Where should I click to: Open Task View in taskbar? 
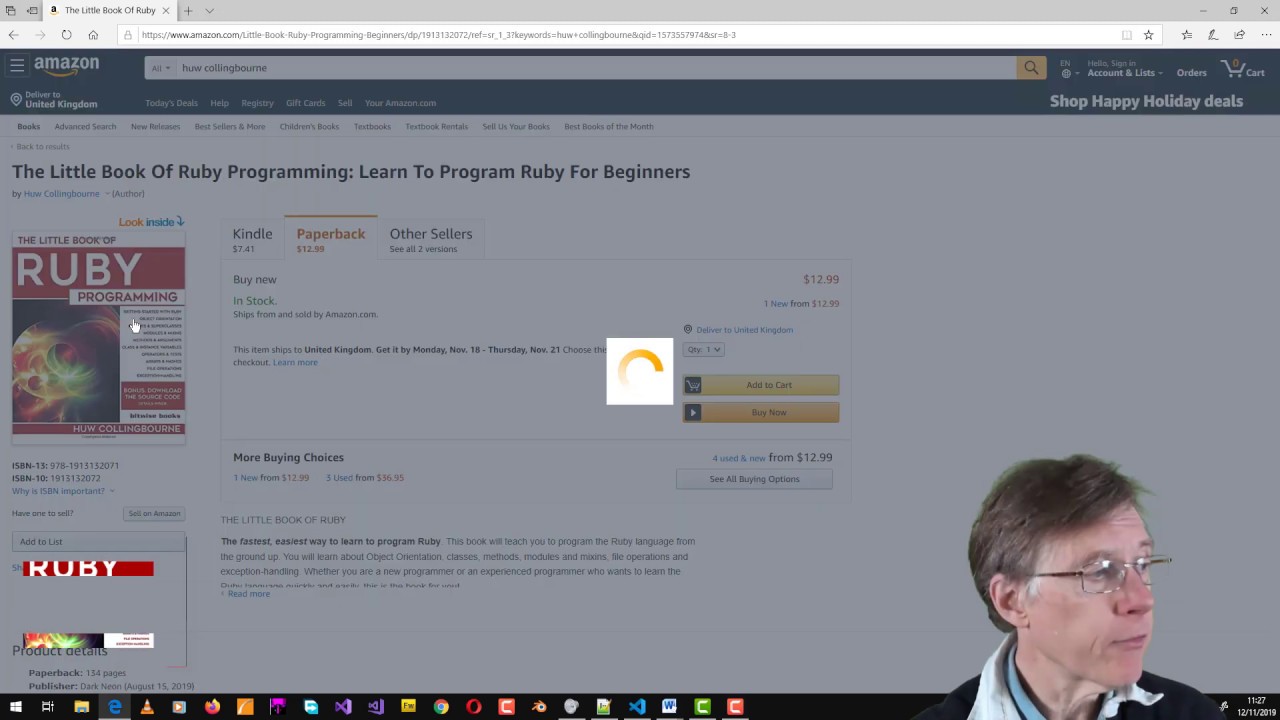click(47, 707)
